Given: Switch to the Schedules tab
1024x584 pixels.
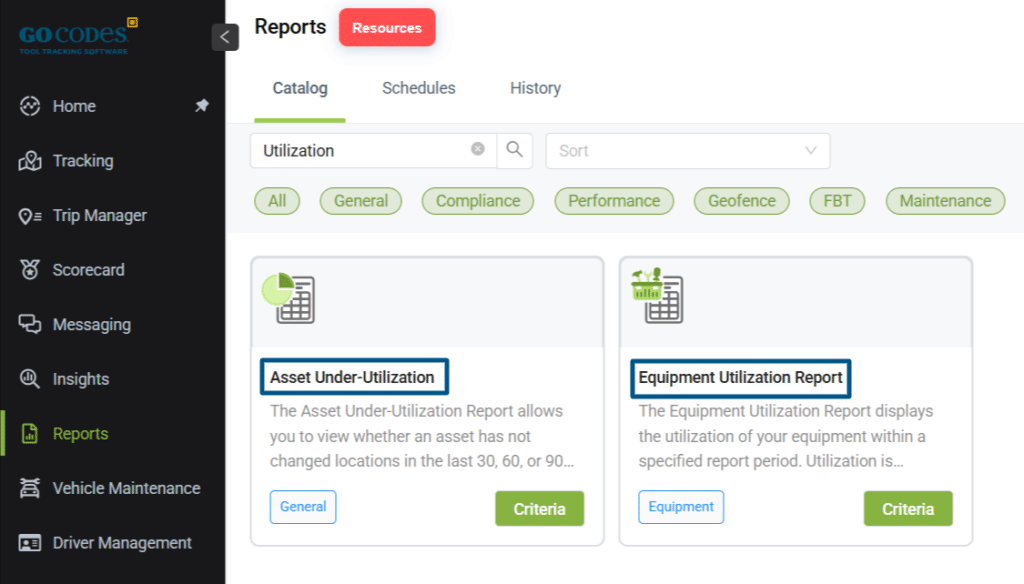Looking at the screenshot, I should click(418, 88).
